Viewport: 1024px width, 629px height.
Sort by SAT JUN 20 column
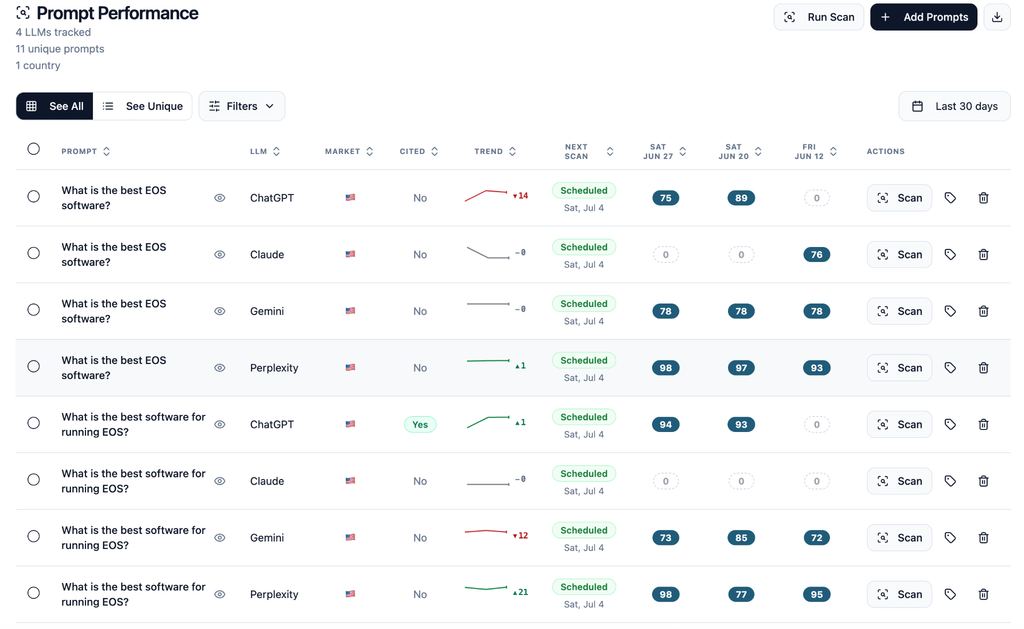coord(740,152)
